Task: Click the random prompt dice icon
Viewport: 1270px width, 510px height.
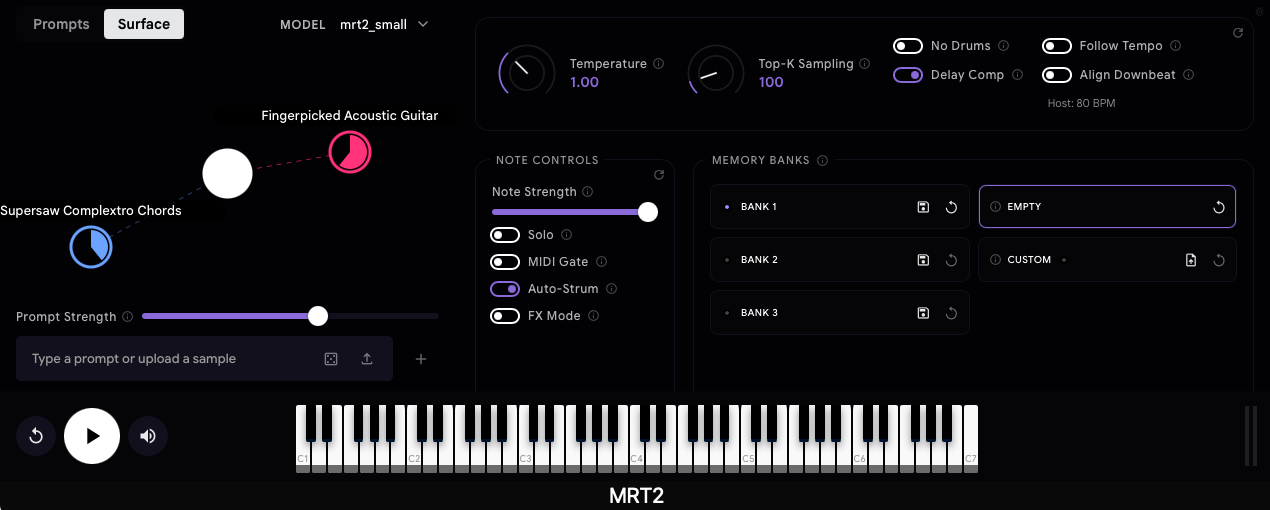Action: click(x=331, y=359)
